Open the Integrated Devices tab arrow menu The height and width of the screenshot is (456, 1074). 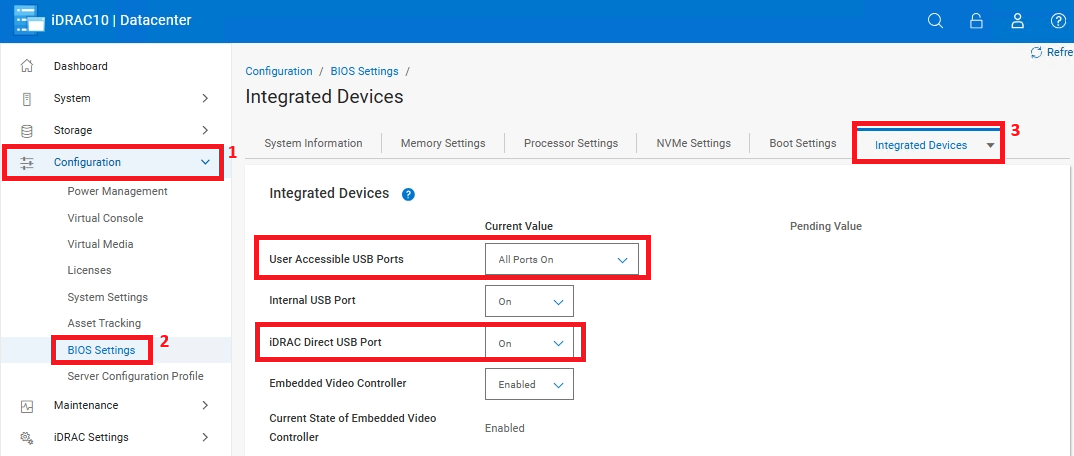(x=990, y=146)
